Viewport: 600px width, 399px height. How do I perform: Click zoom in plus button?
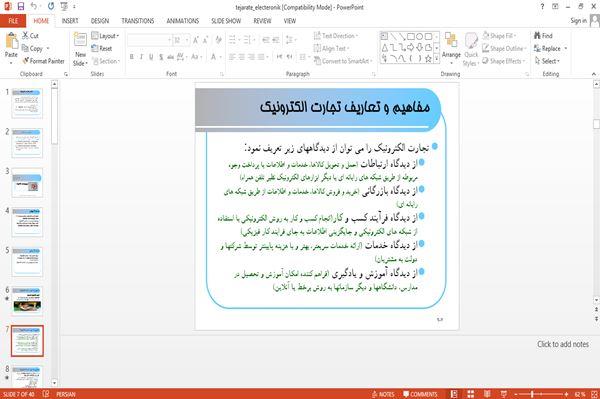(566, 394)
